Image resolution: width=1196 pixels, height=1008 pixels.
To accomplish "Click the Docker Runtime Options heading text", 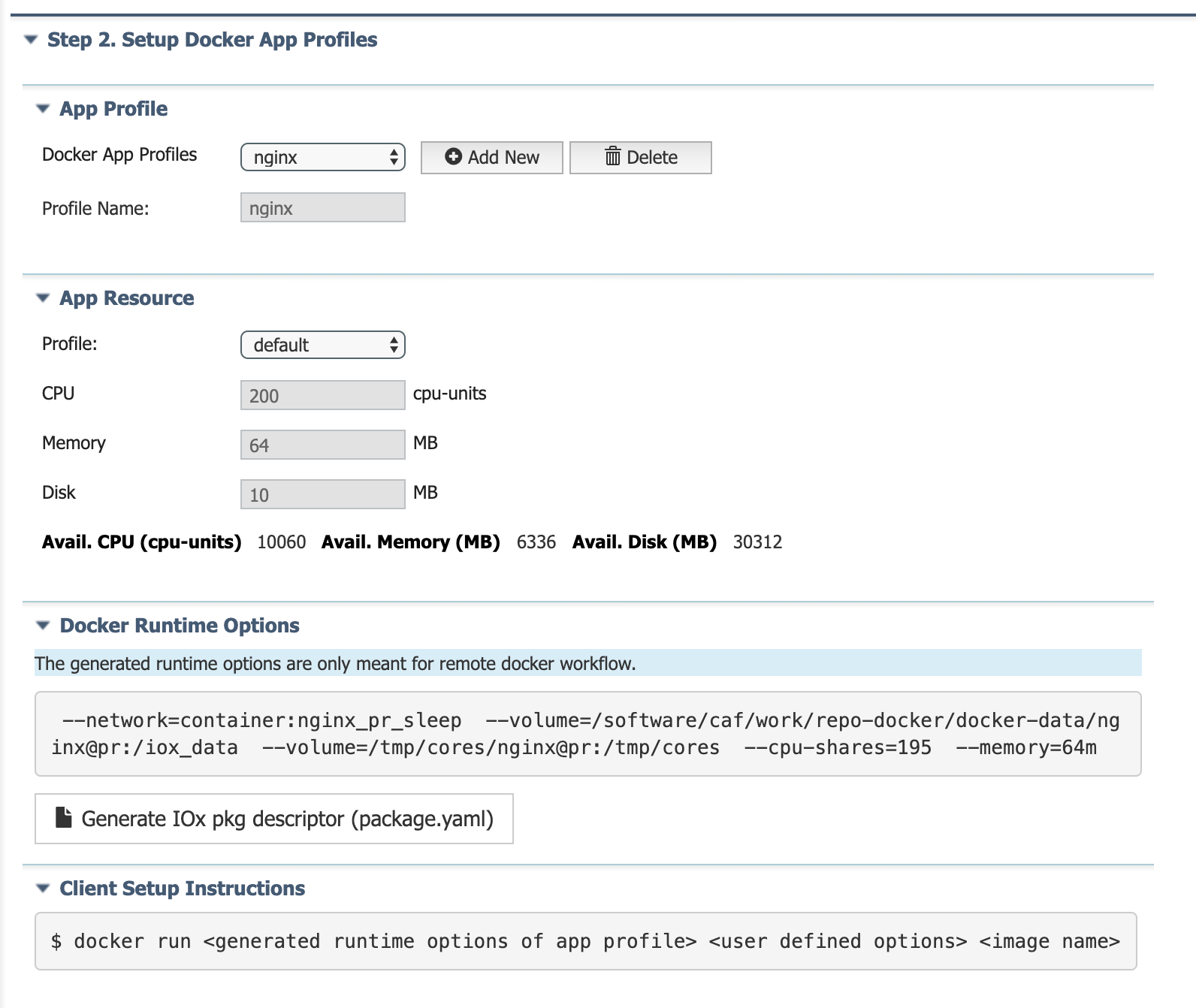I will (180, 626).
